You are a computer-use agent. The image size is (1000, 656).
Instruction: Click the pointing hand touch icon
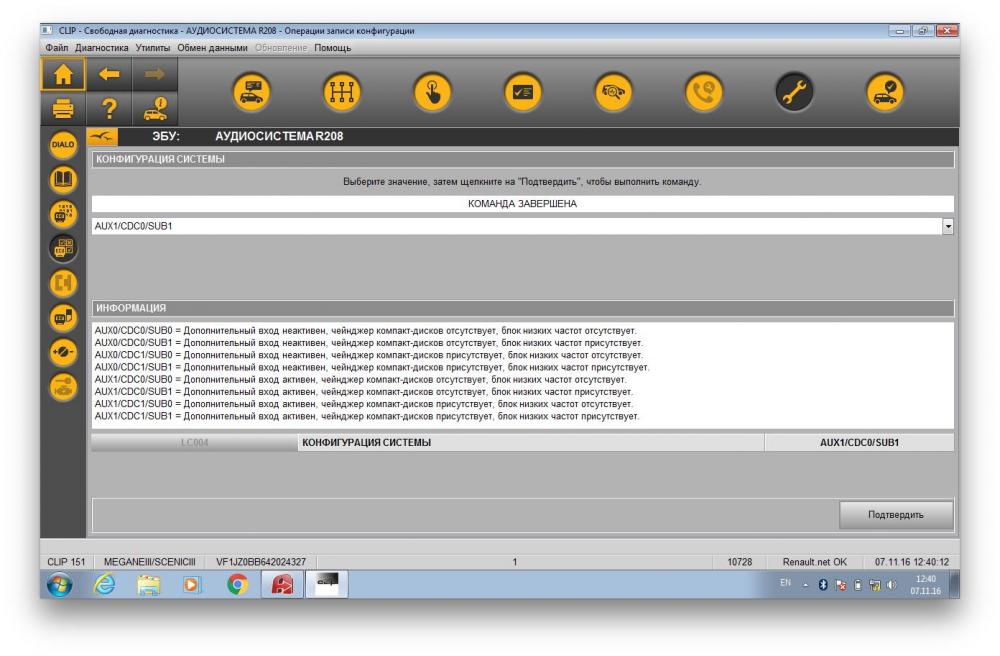432,92
